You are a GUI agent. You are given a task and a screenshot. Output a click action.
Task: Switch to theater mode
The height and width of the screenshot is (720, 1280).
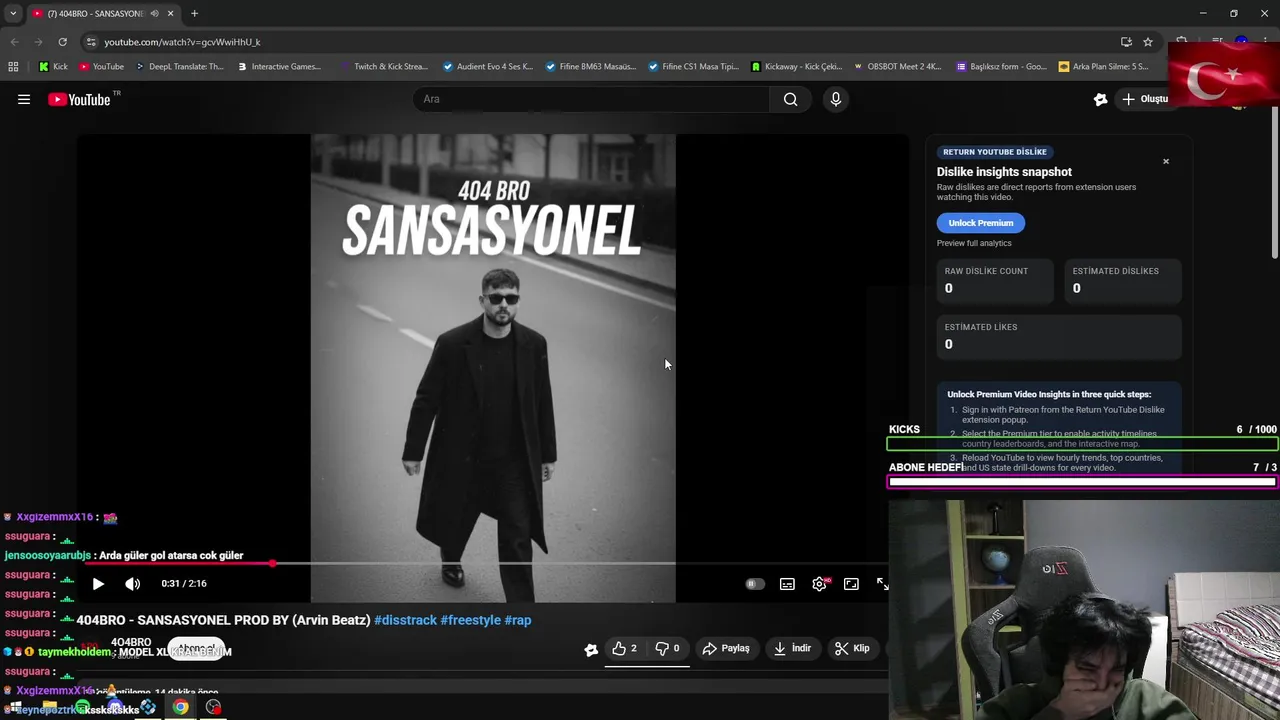coord(851,584)
